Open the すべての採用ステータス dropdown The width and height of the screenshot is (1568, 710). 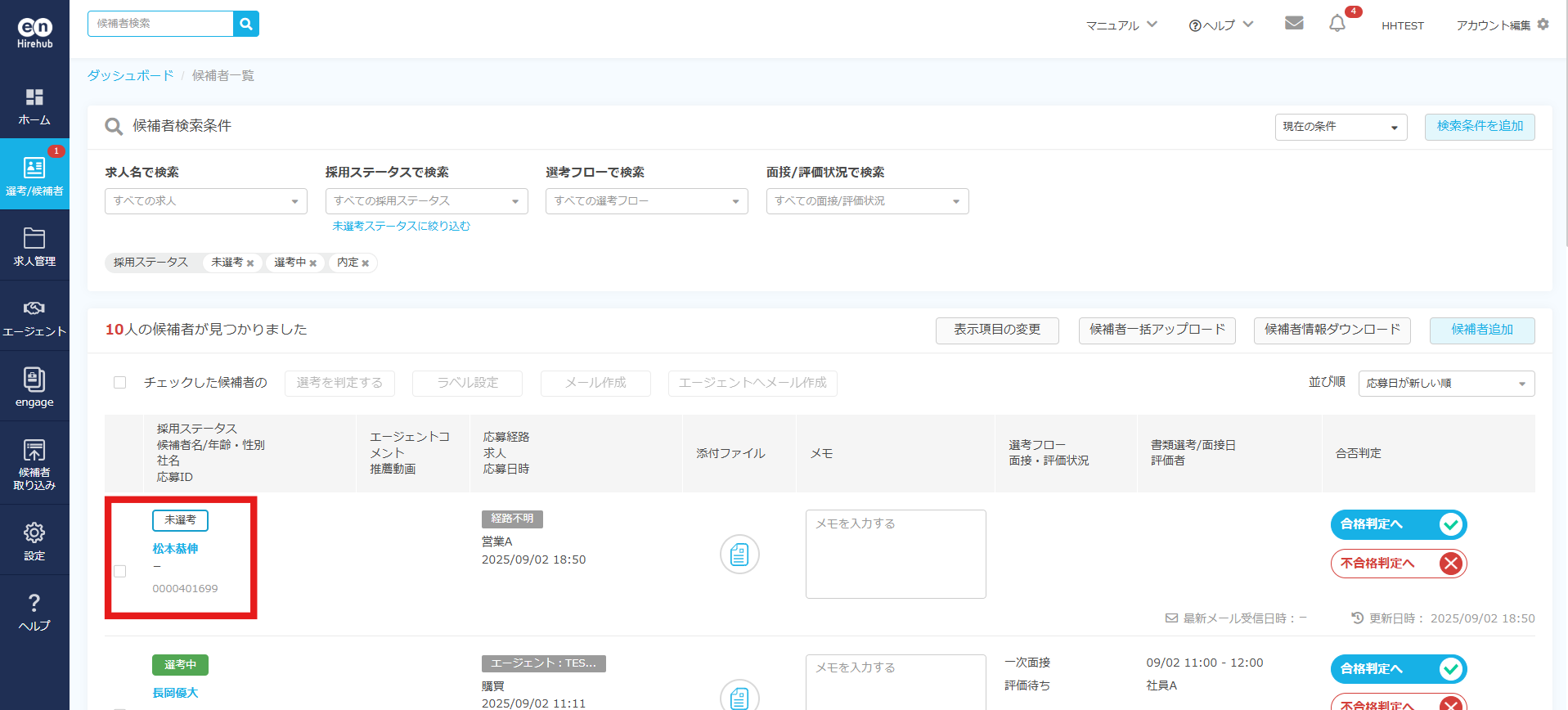pyautogui.click(x=426, y=201)
